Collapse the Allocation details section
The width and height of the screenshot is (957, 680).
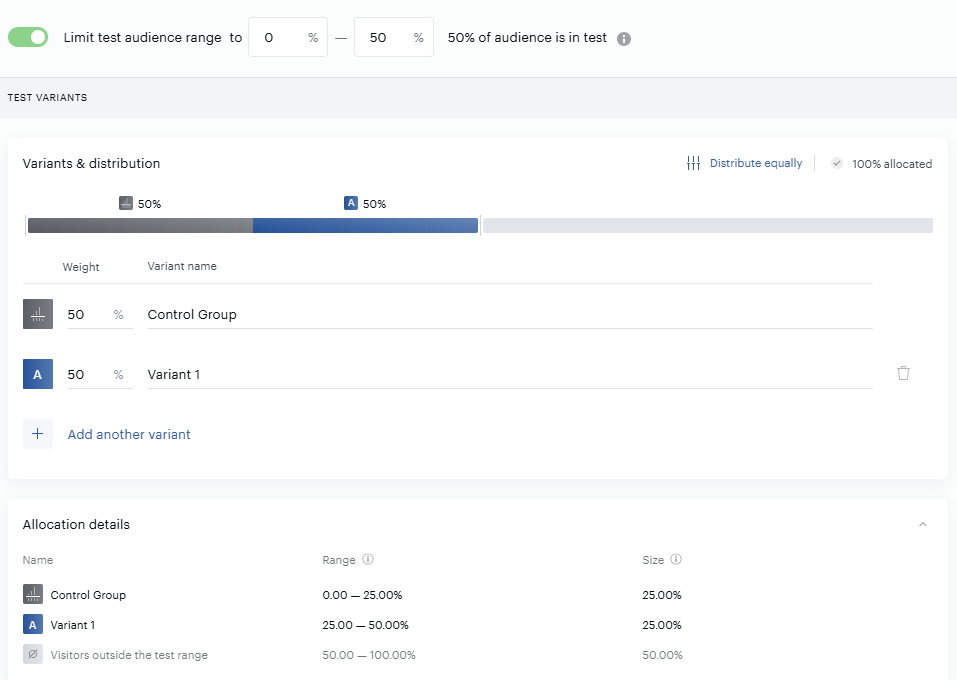923,524
